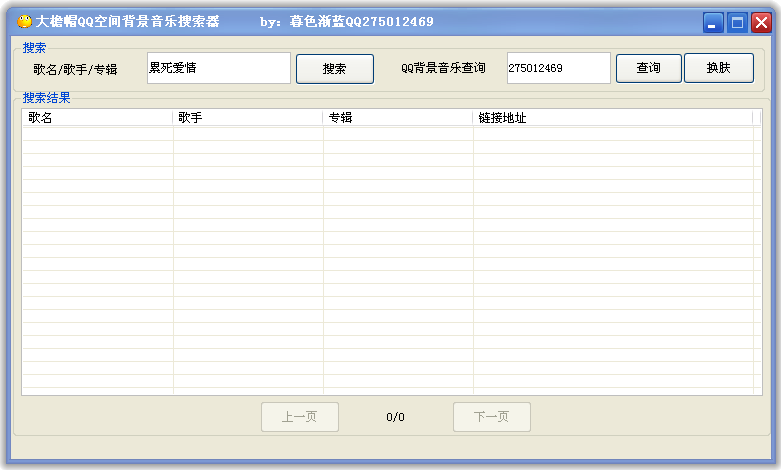This screenshot has height=470, width=781.
Task: Sort by 链接地址 column header
Action: [613, 118]
